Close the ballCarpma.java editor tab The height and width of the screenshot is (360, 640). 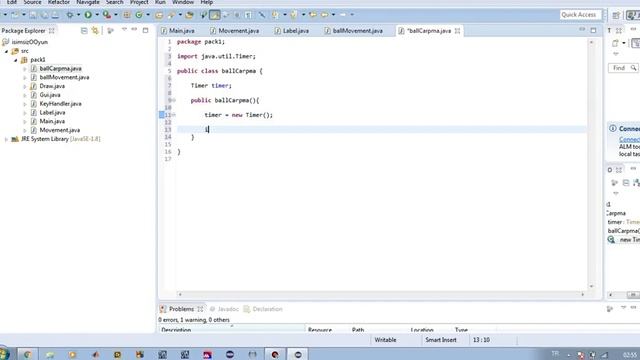458,31
